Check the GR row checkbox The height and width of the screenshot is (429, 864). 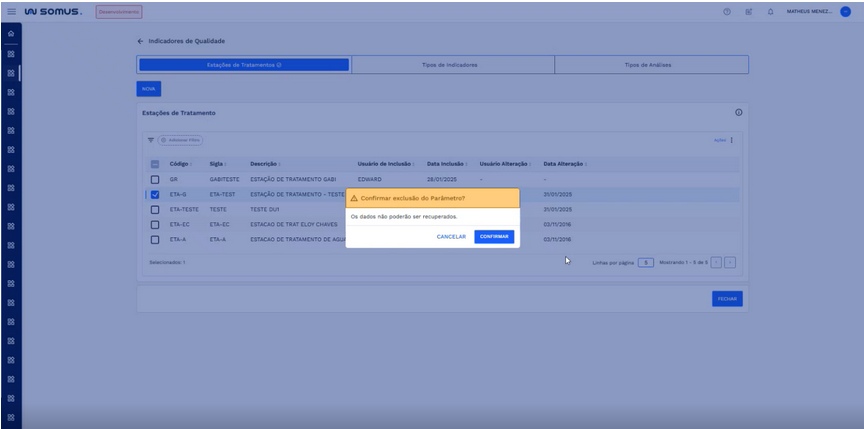(155, 179)
